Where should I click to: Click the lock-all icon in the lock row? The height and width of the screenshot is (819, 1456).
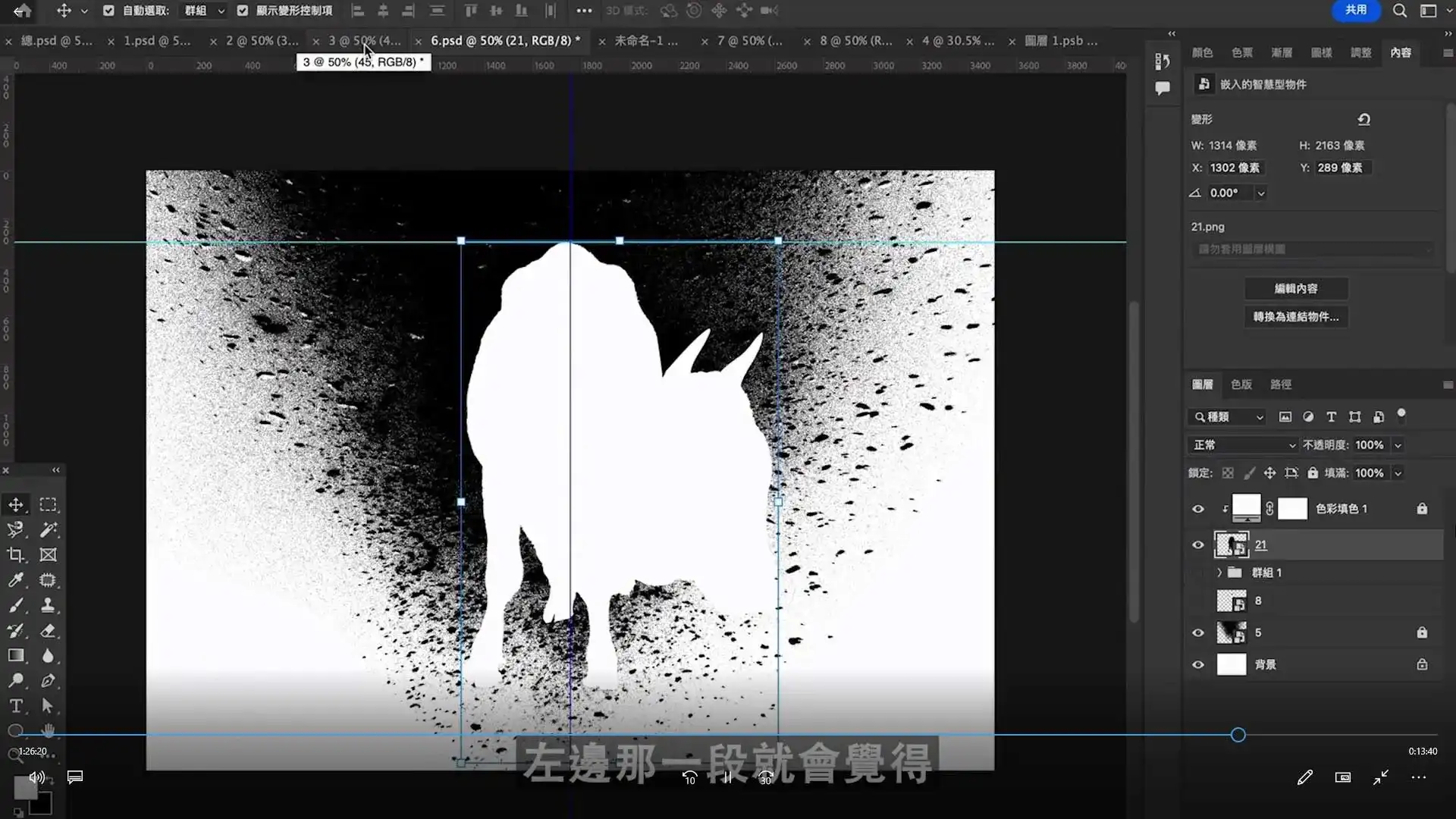pyautogui.click(x=1314, y=472)
